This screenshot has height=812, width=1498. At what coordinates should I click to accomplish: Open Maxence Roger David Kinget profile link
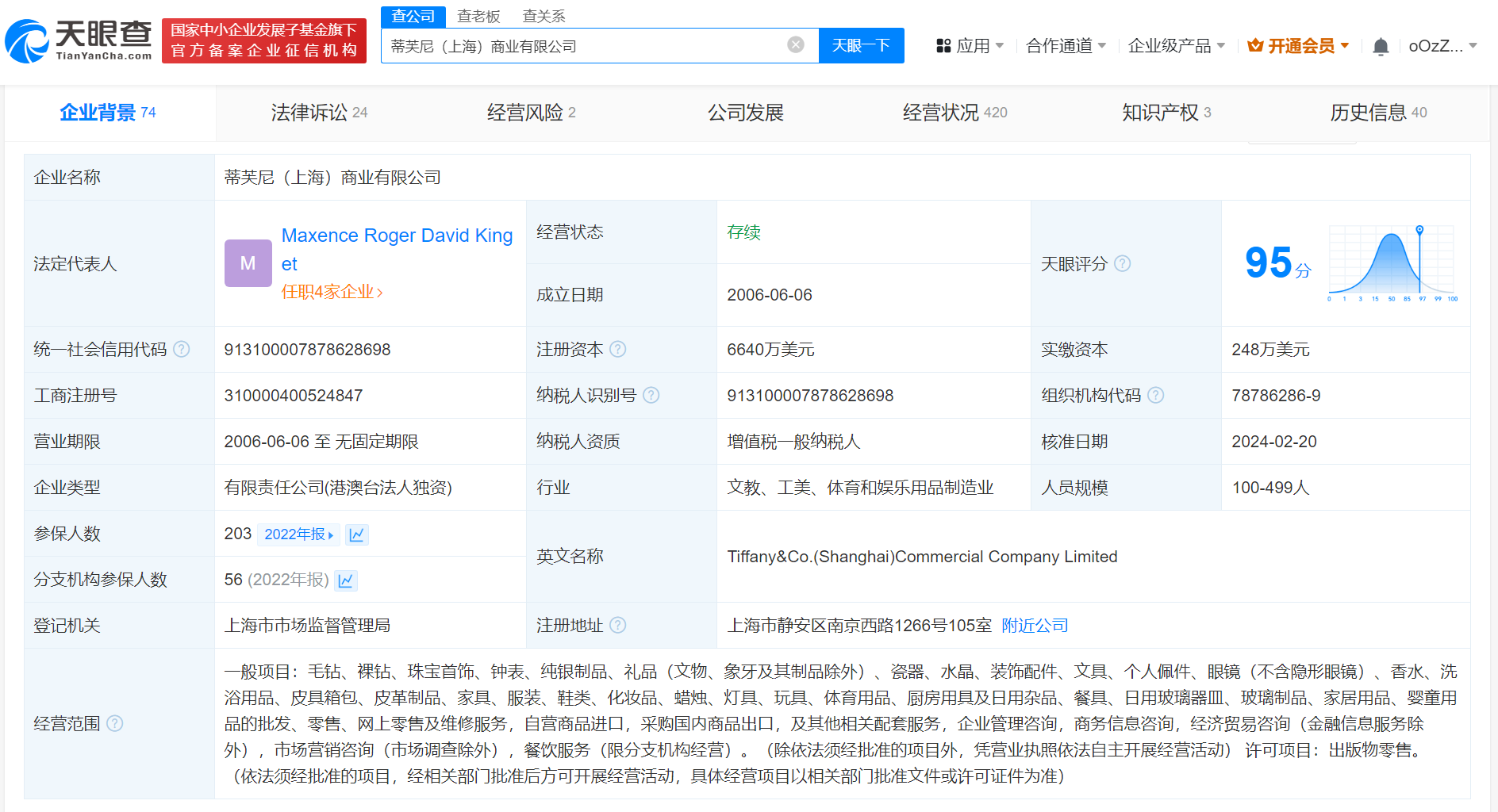397,250
